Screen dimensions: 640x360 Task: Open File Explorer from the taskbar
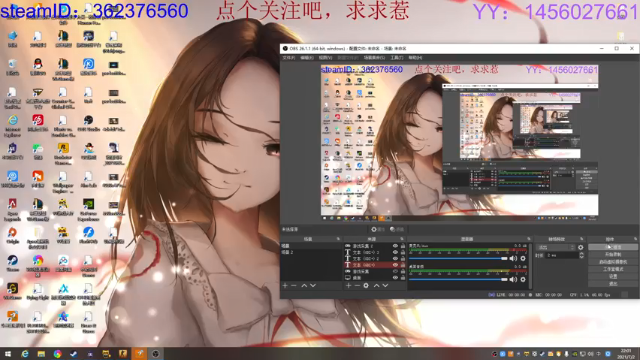click(x=41, y=354)
